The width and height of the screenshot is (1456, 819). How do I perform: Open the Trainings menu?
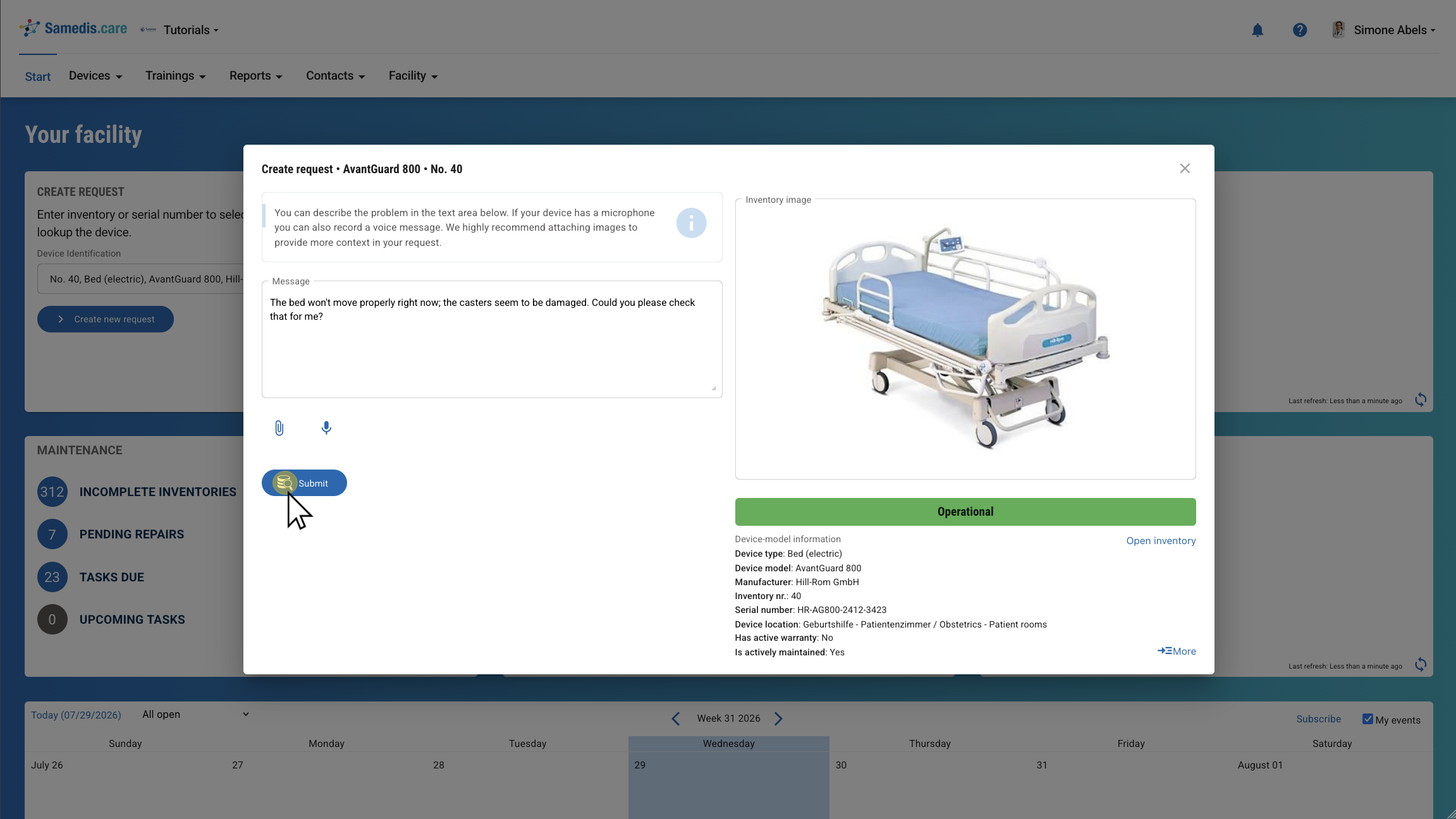click(x=176, y=76)
